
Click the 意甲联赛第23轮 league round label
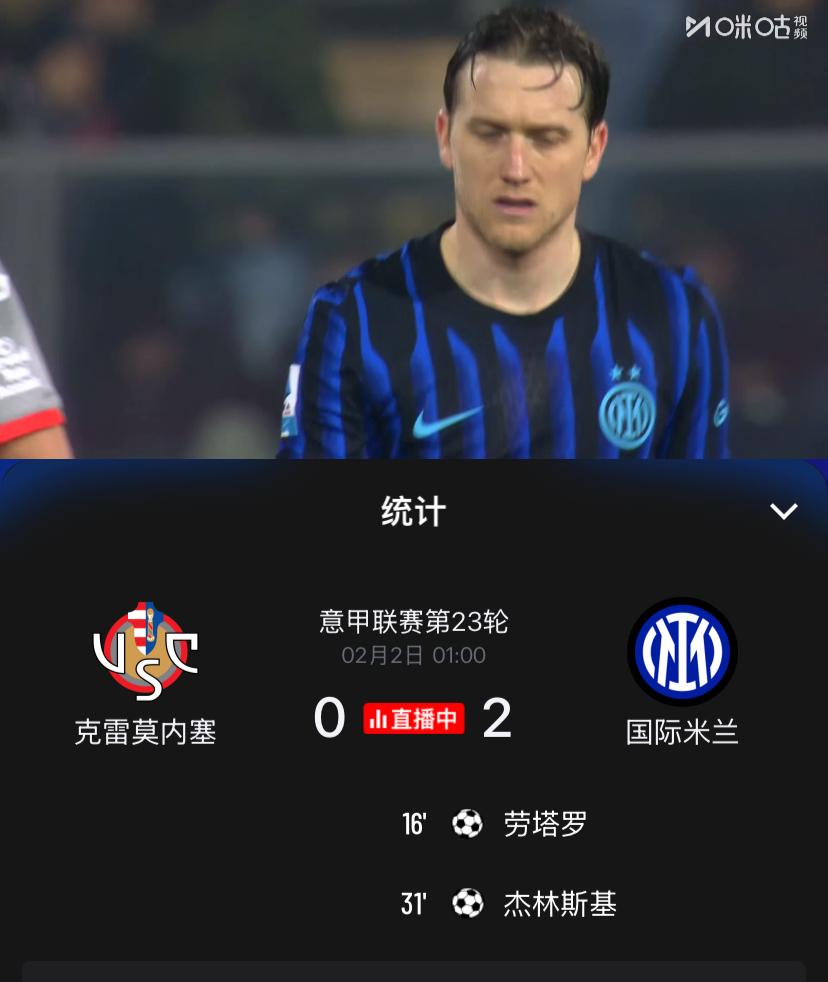(413, 621)
